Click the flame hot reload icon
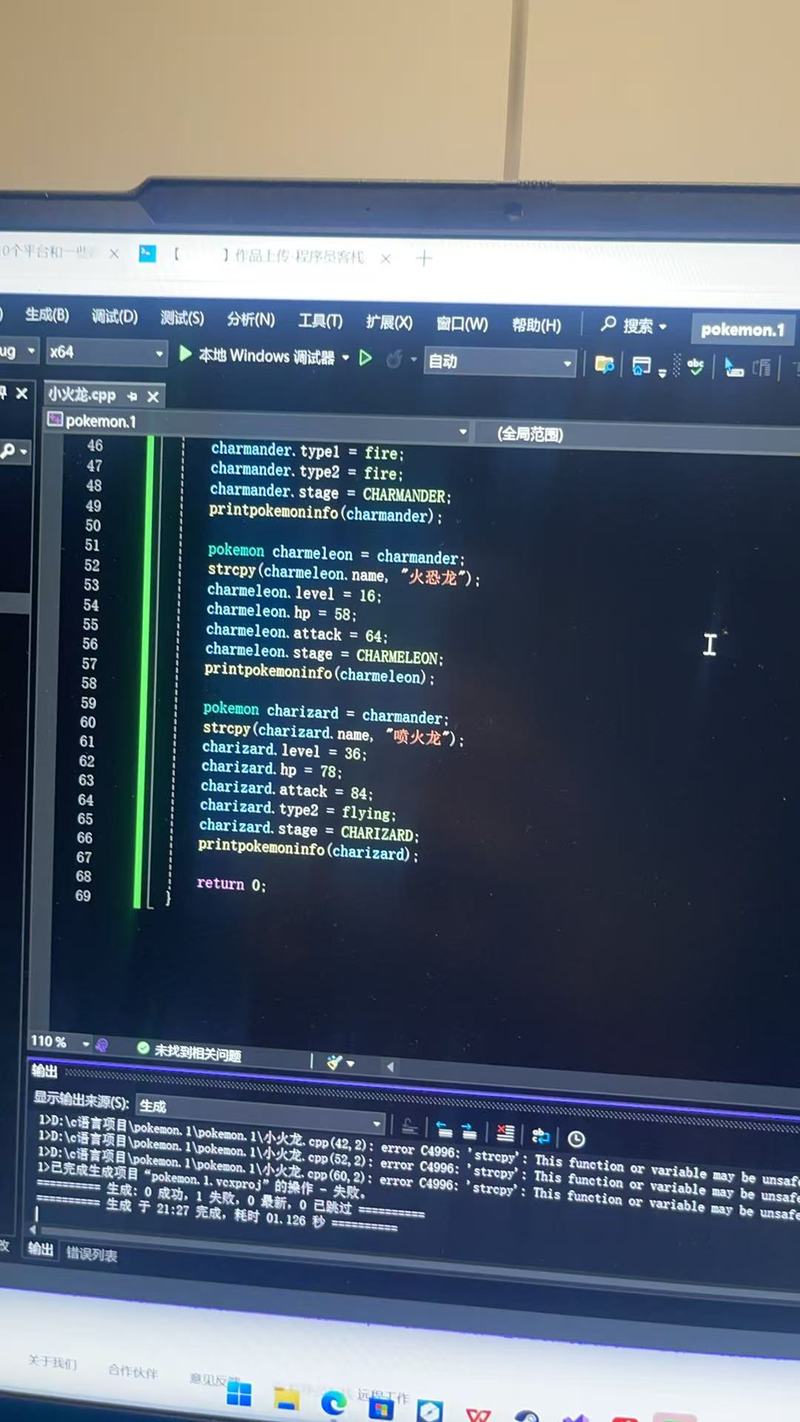The height and width of the screenshot is (1422, 800). [395, 359]
